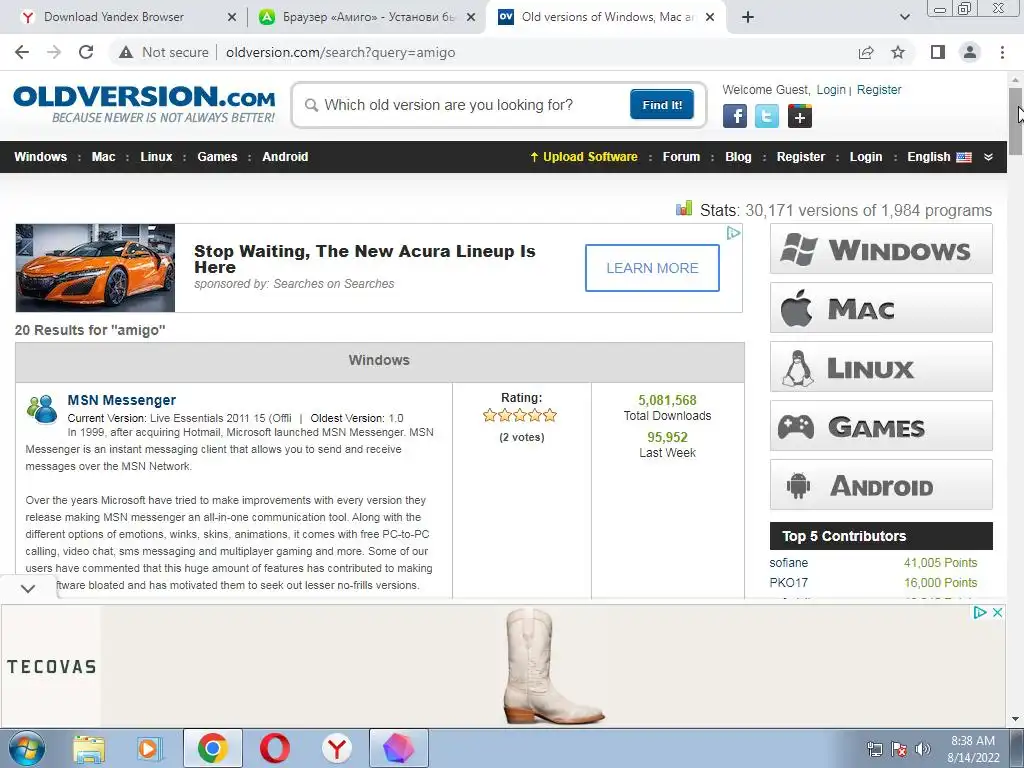Screen dimensions: 1024x768
Task: Open the Google Plus social icon
Action: [800, 116]
